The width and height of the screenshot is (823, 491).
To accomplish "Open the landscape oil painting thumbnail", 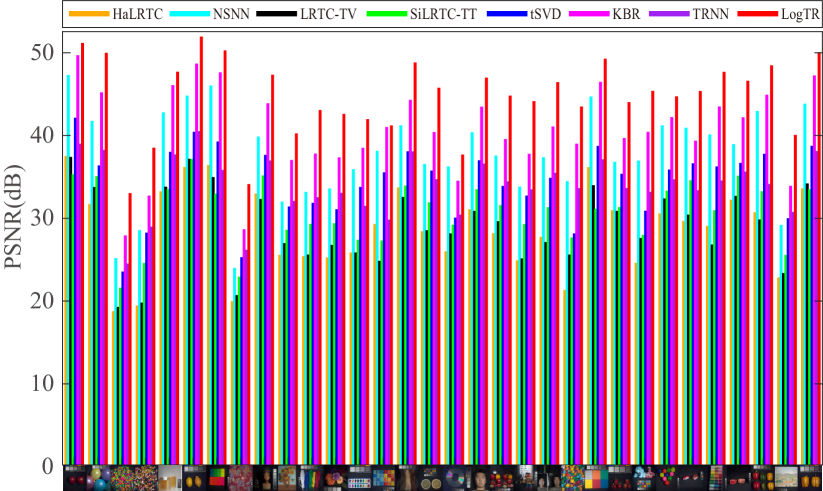I will coord(786,478).
